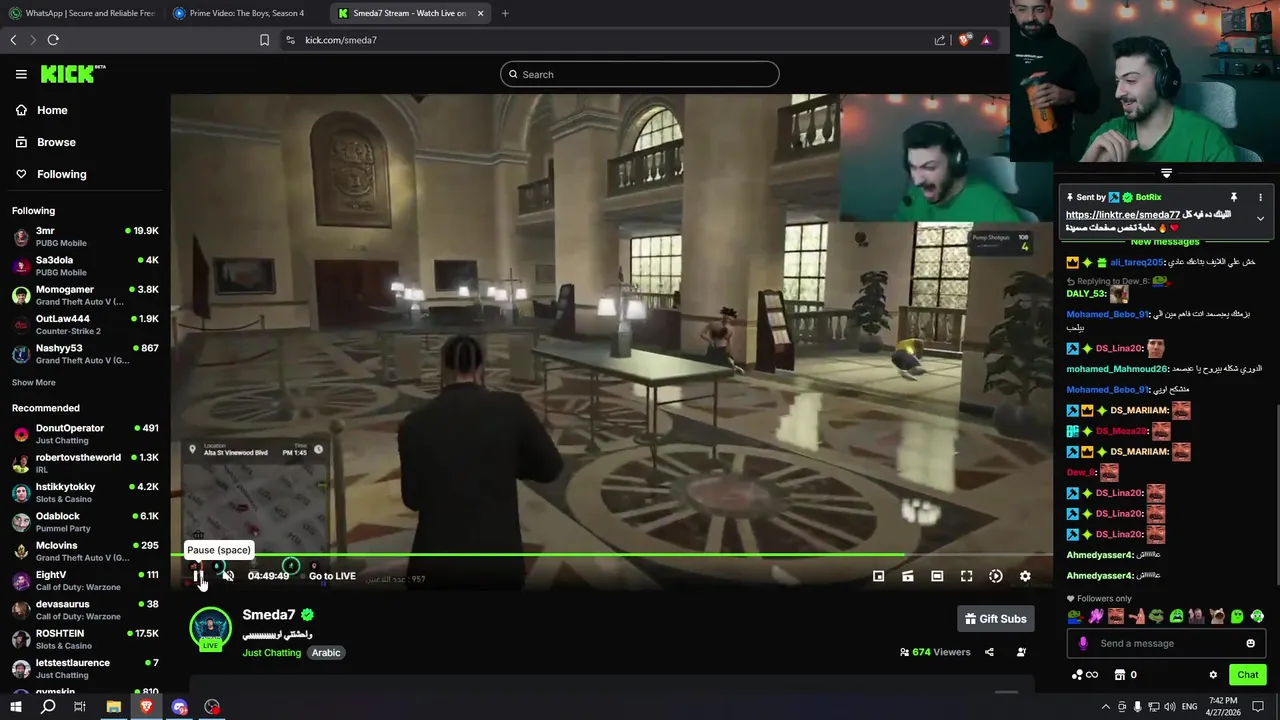
Task: Click the follow user icon beside share
Action: [x=1021, y=652]
